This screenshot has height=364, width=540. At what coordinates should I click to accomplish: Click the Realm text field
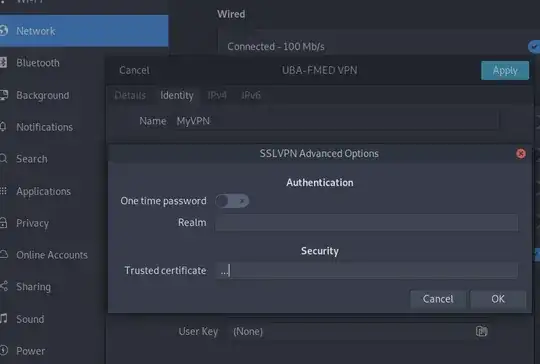(366, 222)
